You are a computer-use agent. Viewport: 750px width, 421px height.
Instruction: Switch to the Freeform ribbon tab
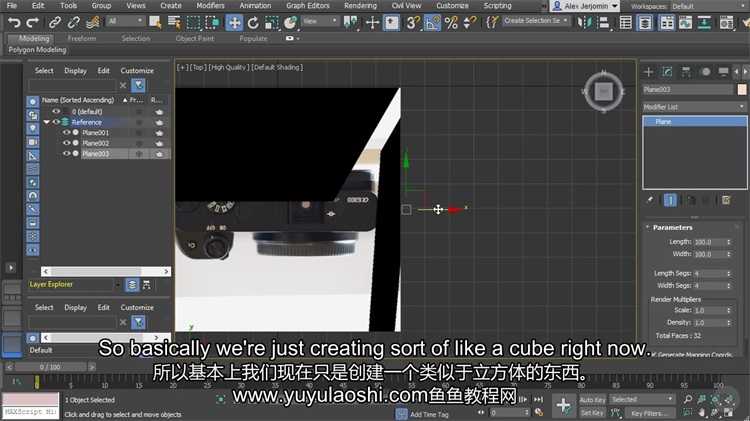[82, 38]
